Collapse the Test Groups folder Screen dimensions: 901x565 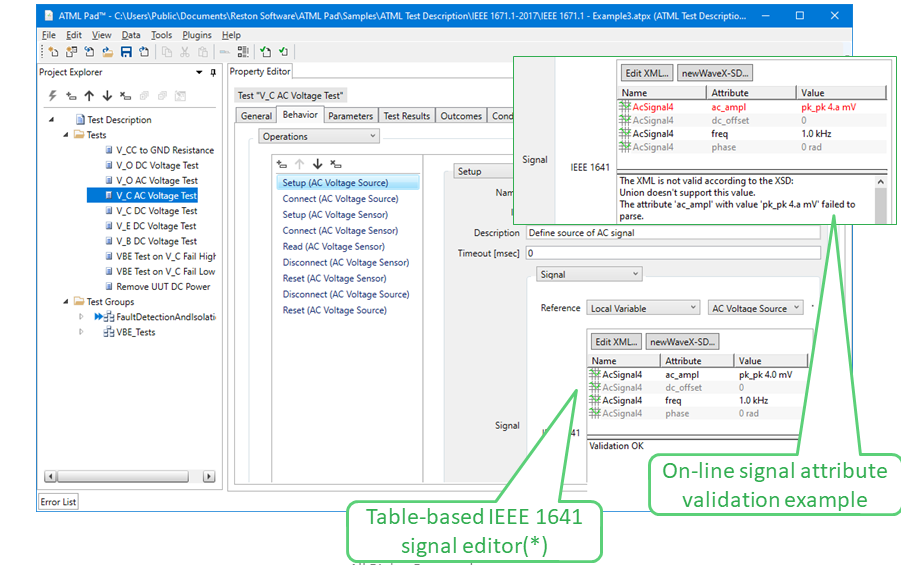(66, 302)
